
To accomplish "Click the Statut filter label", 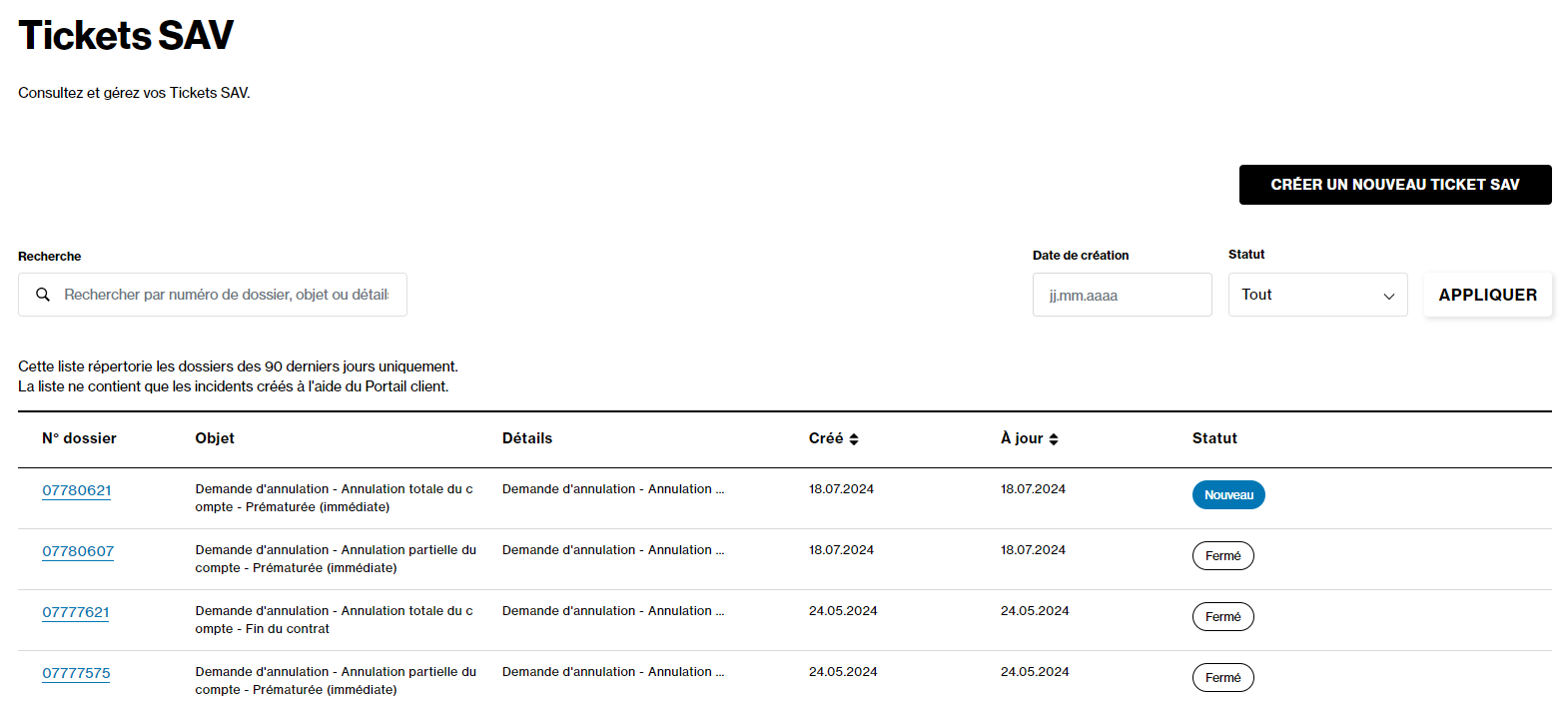I will coord(1246,255).
